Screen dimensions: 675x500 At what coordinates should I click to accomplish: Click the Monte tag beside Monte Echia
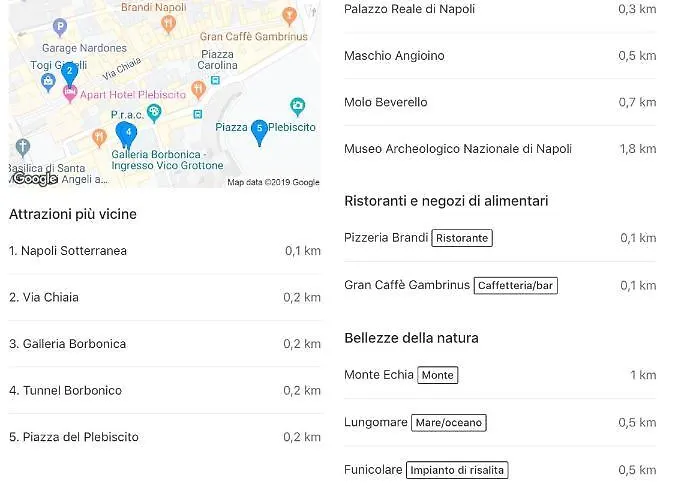[x=437, y=376]
